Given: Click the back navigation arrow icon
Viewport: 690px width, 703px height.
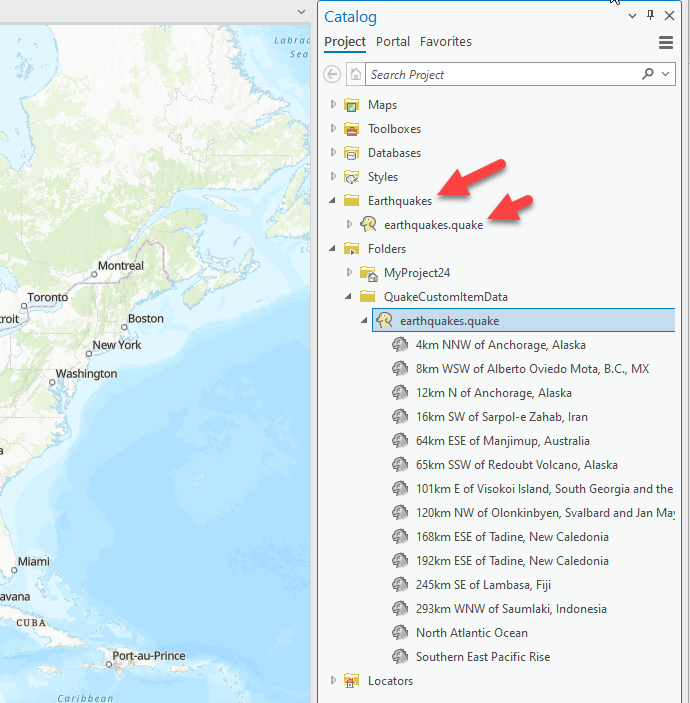Looking at the screenshot, I should (x=333, y=74).
